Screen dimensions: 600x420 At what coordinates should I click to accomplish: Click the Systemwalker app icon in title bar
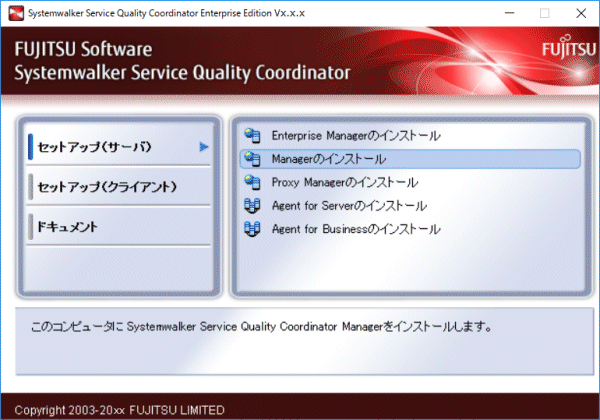(x=16, y=13)
